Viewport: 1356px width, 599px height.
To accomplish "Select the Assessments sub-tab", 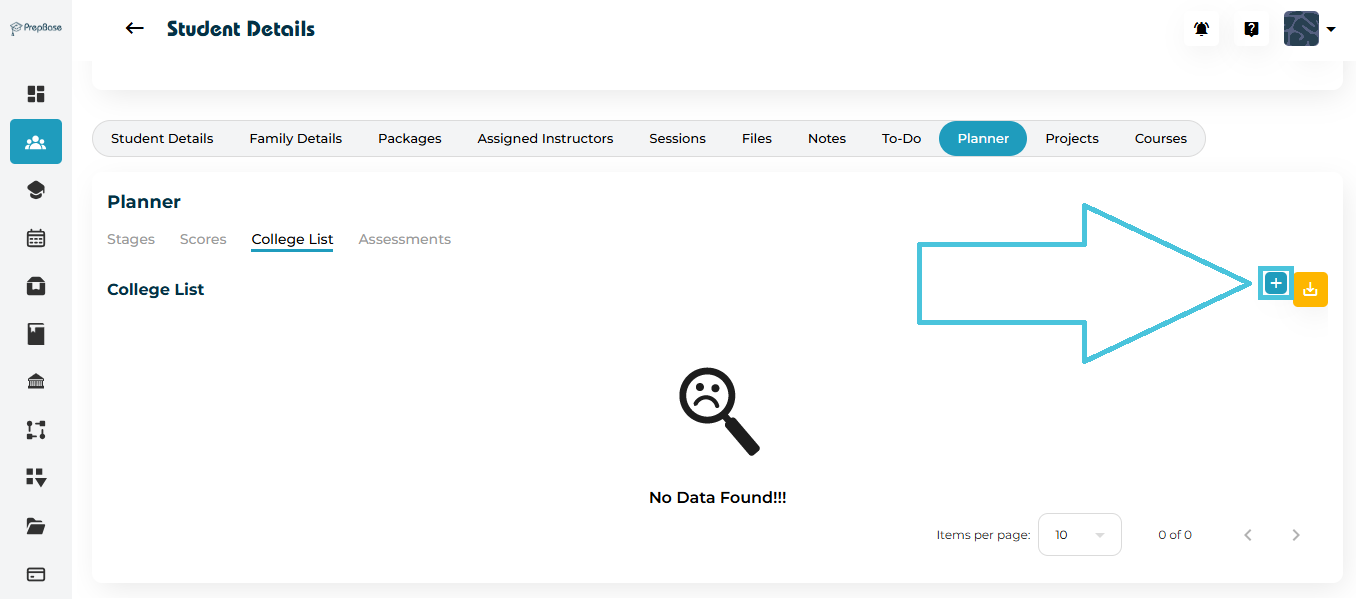I will [x=404, y=239].
